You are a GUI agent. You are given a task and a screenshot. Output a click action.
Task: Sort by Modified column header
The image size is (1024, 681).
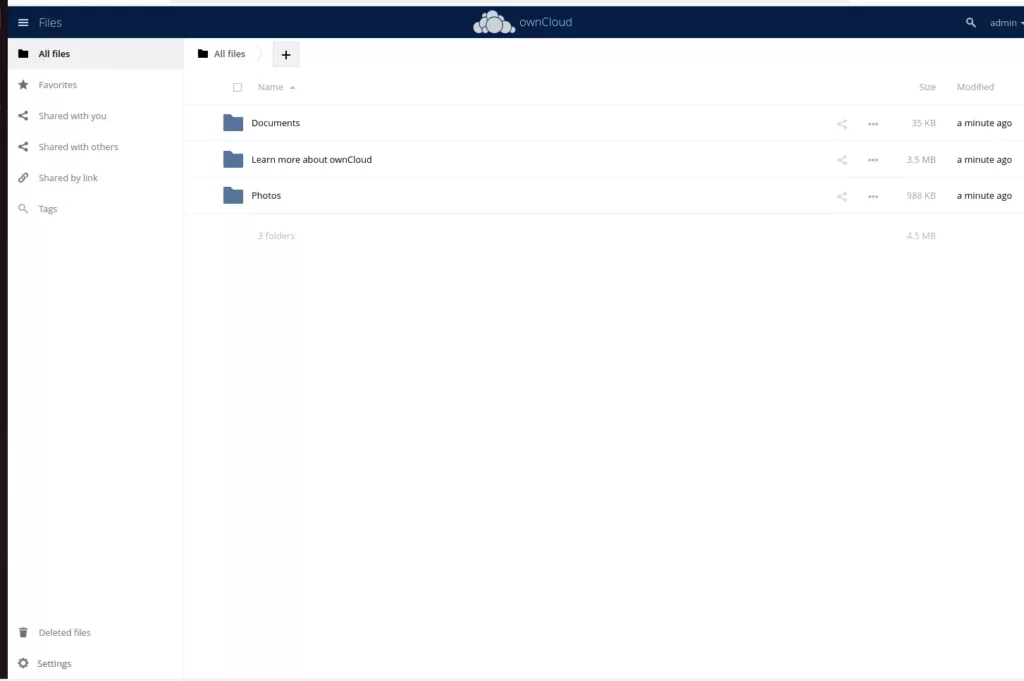[976, 87]
